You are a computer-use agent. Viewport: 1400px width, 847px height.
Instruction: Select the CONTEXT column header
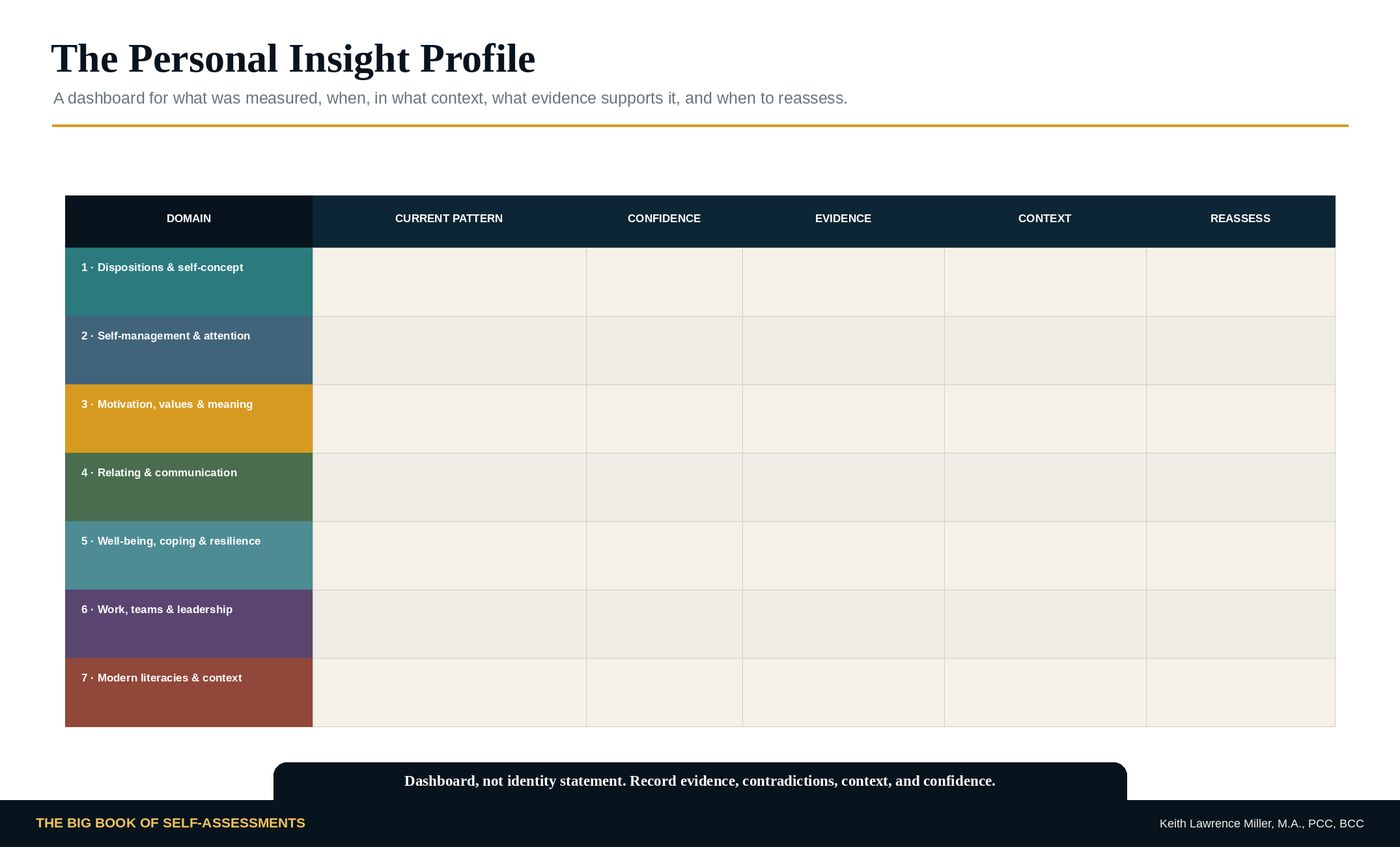(1045, 222)
